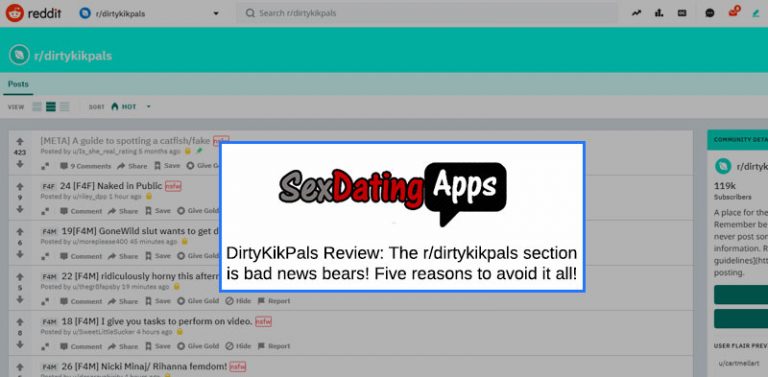
Task: Upvote the [META] catfish guide post
Action: [x=20, y=141]
